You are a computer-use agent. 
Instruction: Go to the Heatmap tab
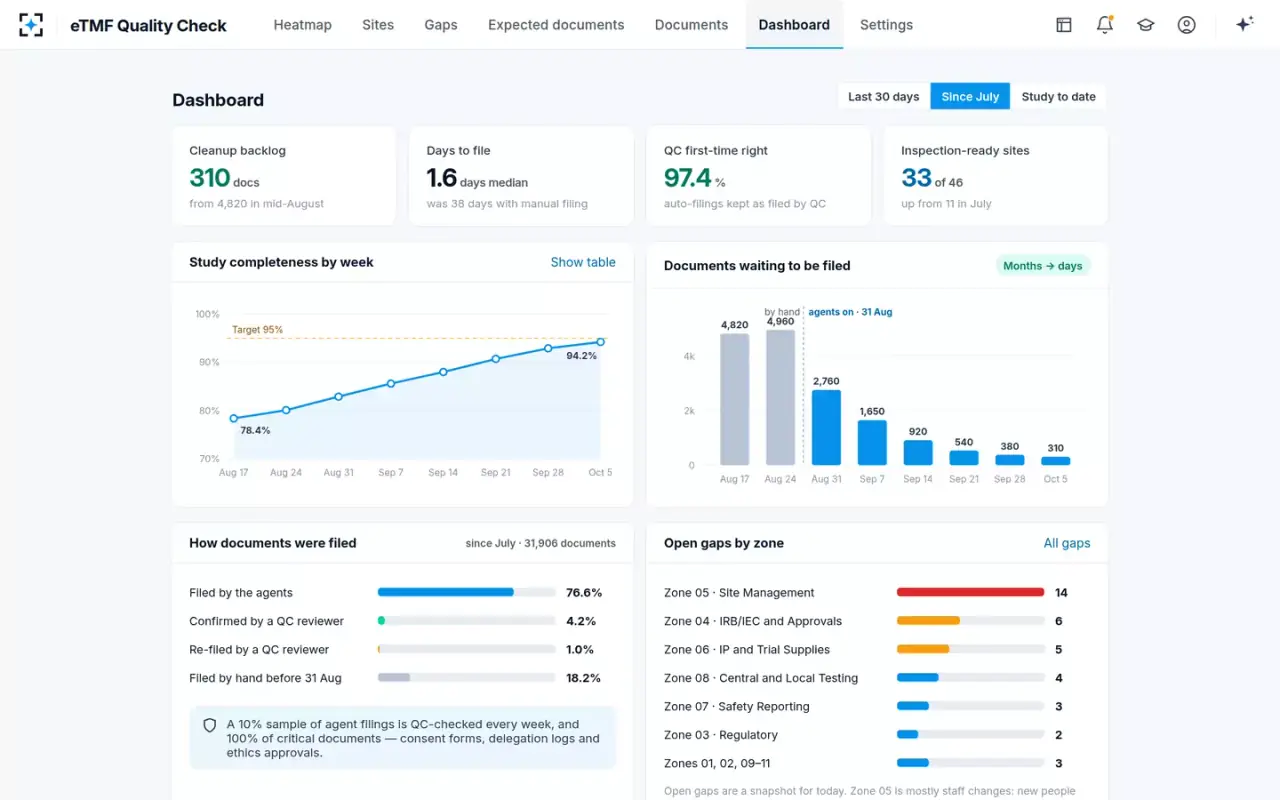click(x=303, y=25)
